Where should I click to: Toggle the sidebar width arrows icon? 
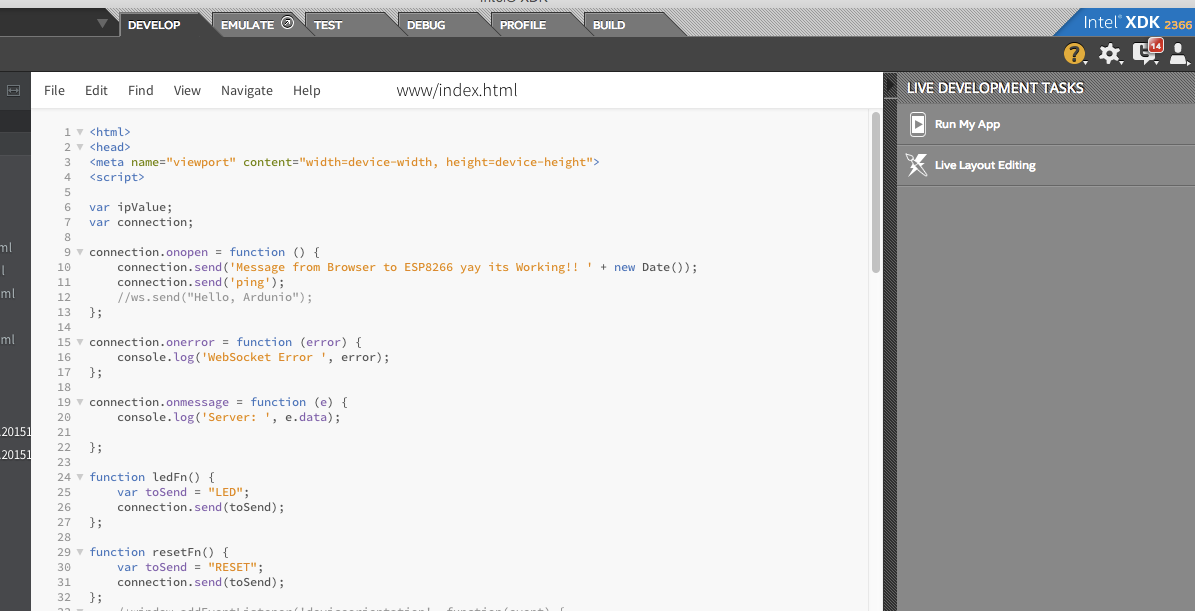(14, 91)
